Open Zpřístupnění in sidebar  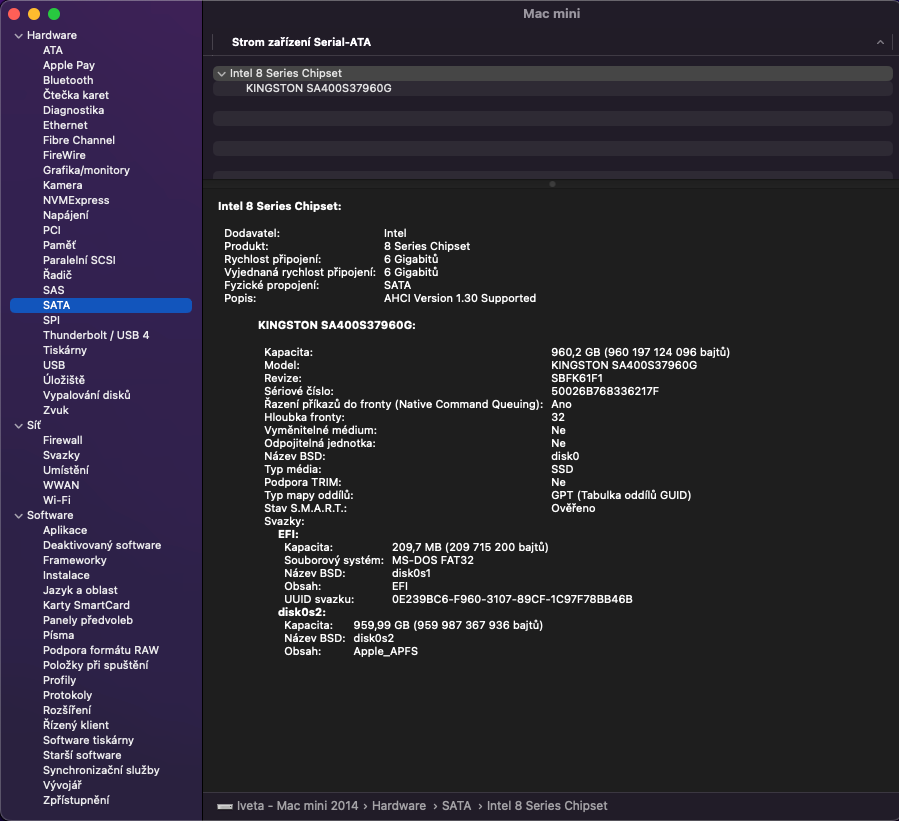pos(76,800)
